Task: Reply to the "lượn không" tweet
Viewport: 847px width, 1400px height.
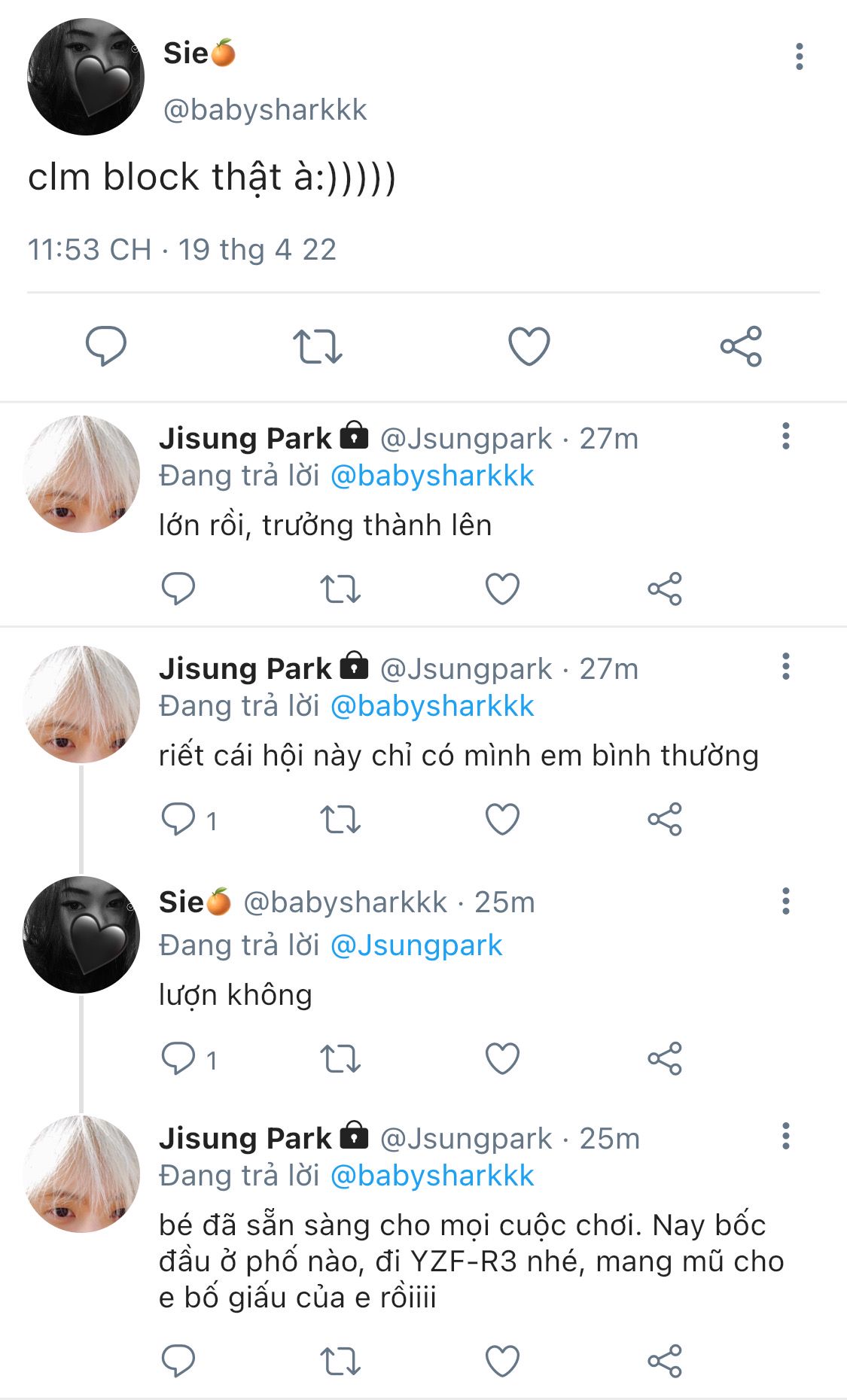Action: pyautogui.click(x=178, y=1058)
